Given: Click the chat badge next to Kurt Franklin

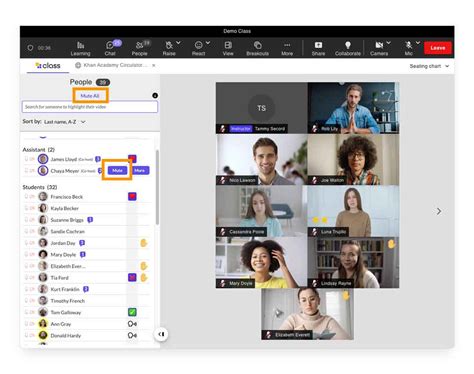Looking at the screenshot, I should (x=86, y=289).
